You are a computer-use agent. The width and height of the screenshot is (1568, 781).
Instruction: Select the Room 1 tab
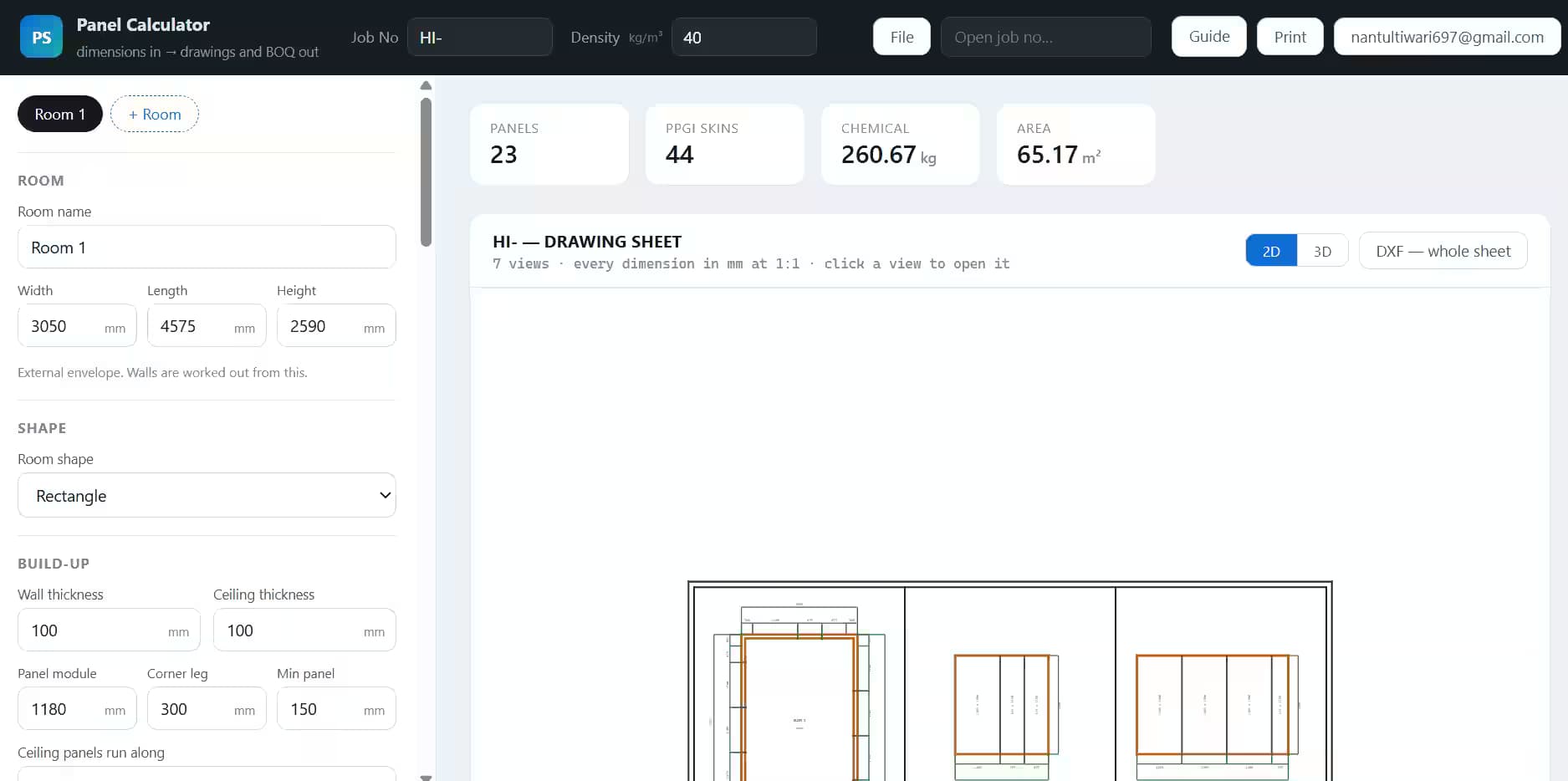[60, 114]
